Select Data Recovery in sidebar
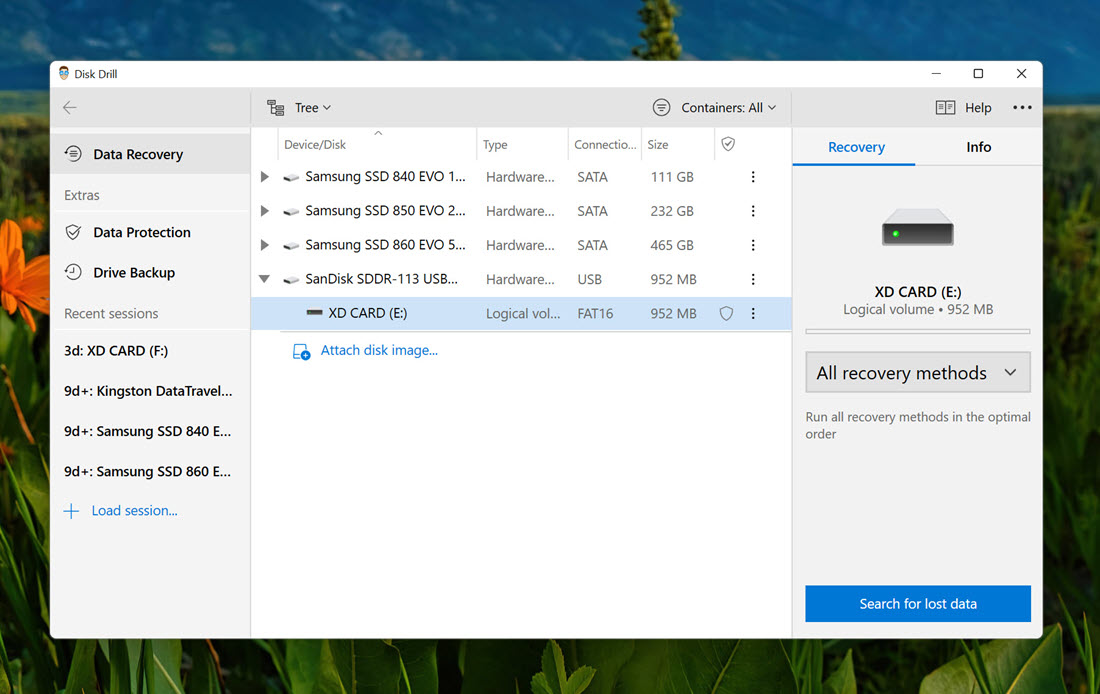This screenshot has height=694, width=1100. pyautogui.click(x=150, y=154)
